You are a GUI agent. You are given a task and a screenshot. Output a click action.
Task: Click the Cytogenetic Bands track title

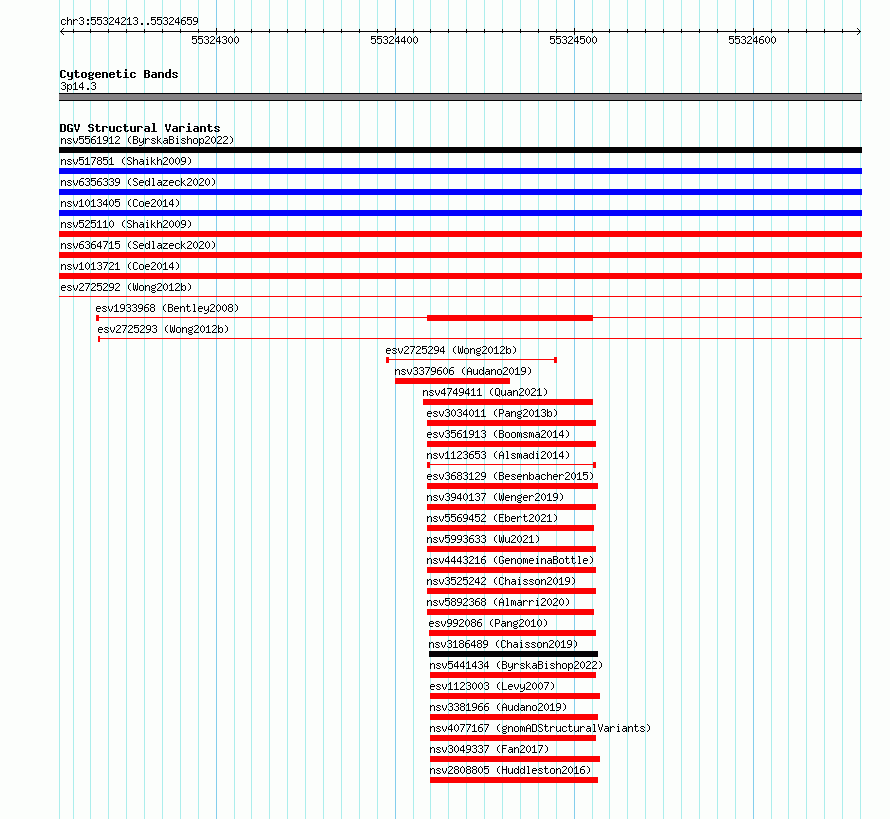[x=119, y=74]
